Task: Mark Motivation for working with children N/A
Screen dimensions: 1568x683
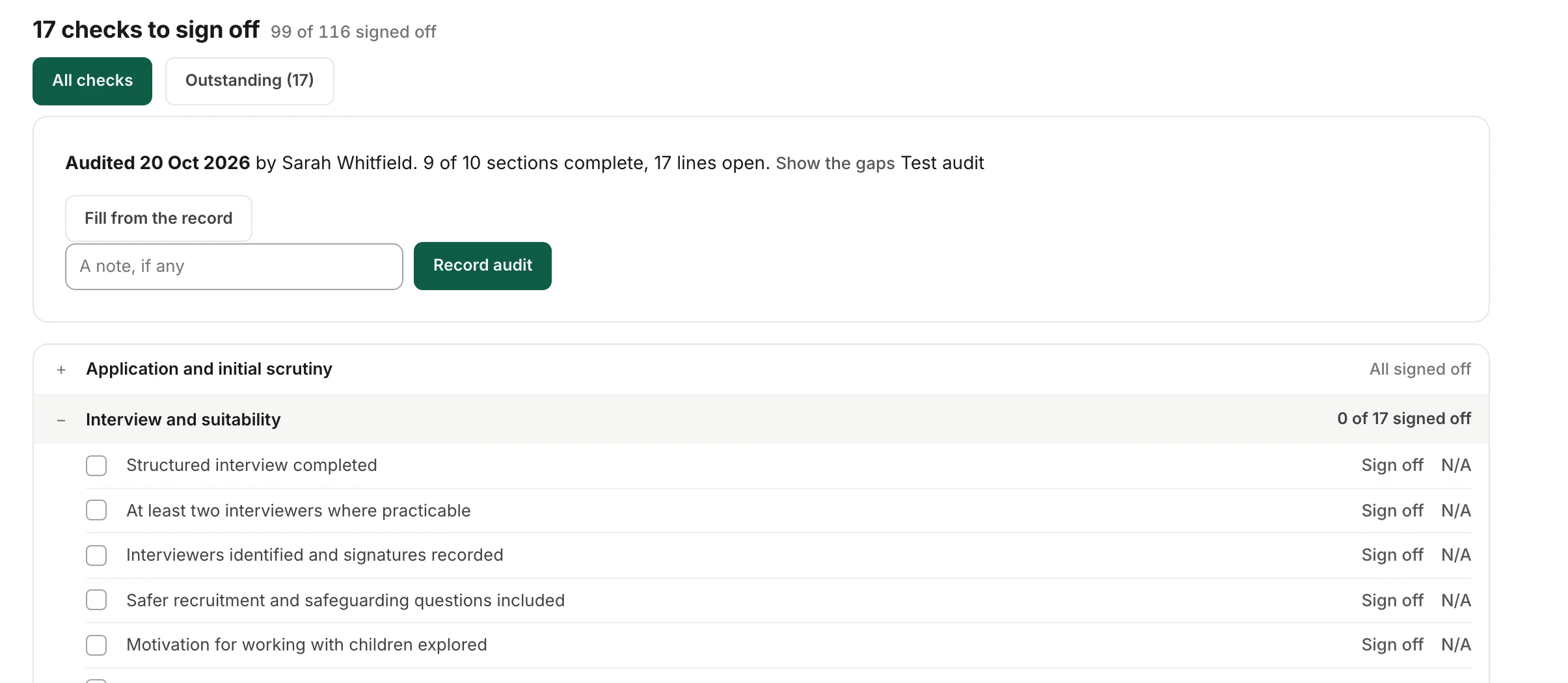Action: click(x=1456, y=645)
